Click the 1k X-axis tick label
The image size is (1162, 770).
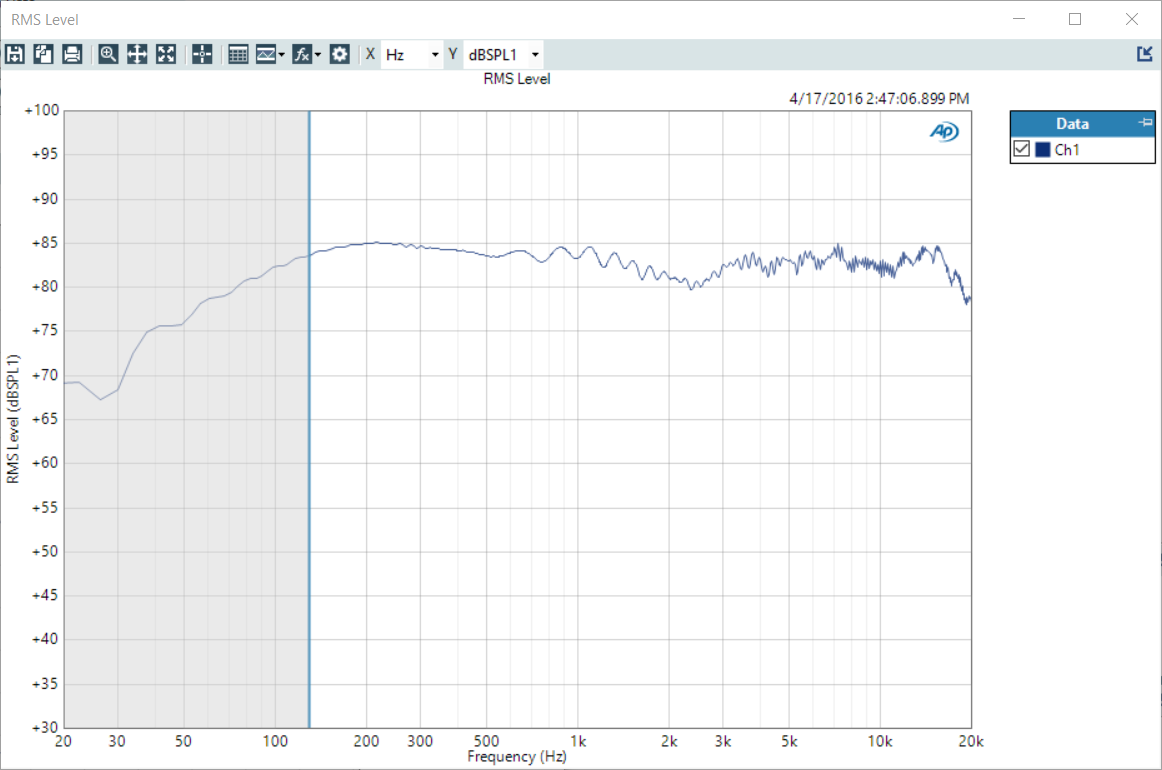tap(578, 741)
